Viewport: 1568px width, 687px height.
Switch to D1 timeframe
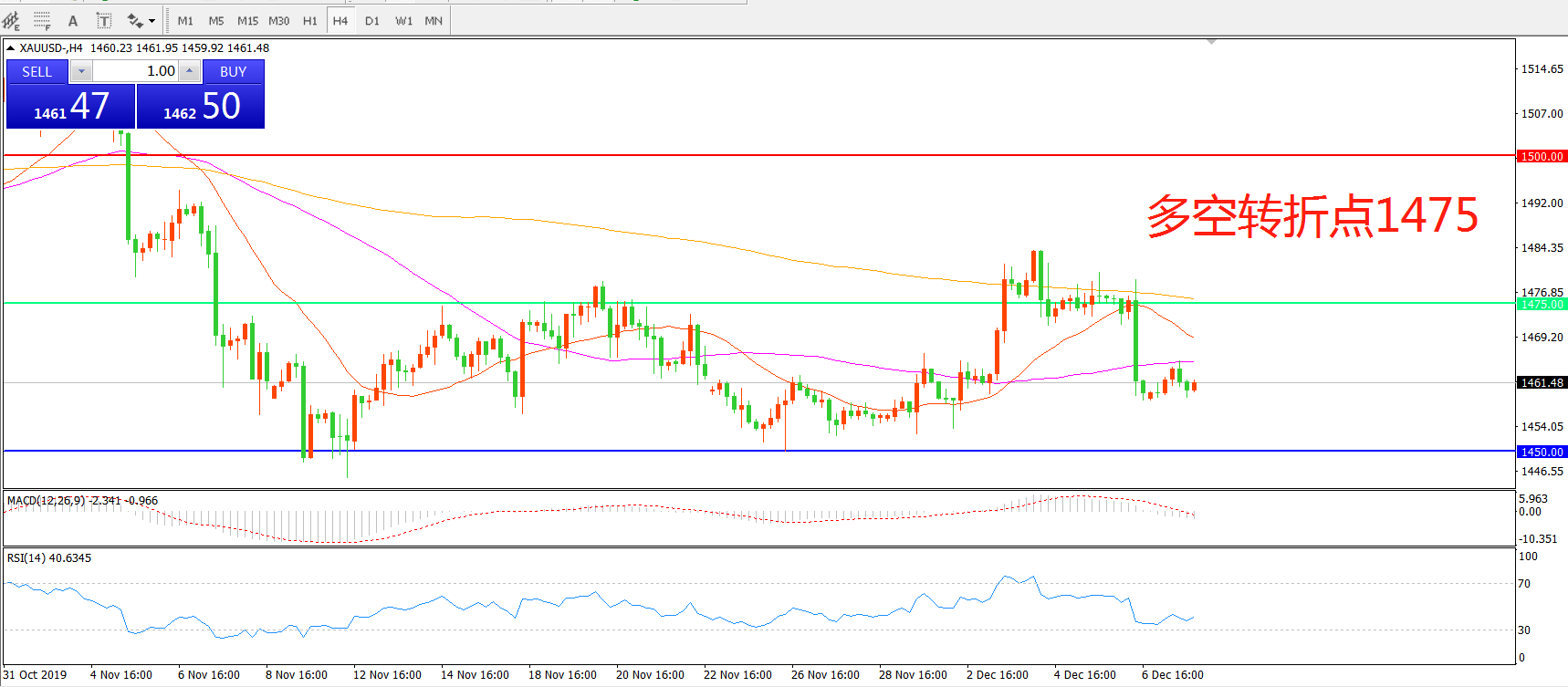[371, 20]
